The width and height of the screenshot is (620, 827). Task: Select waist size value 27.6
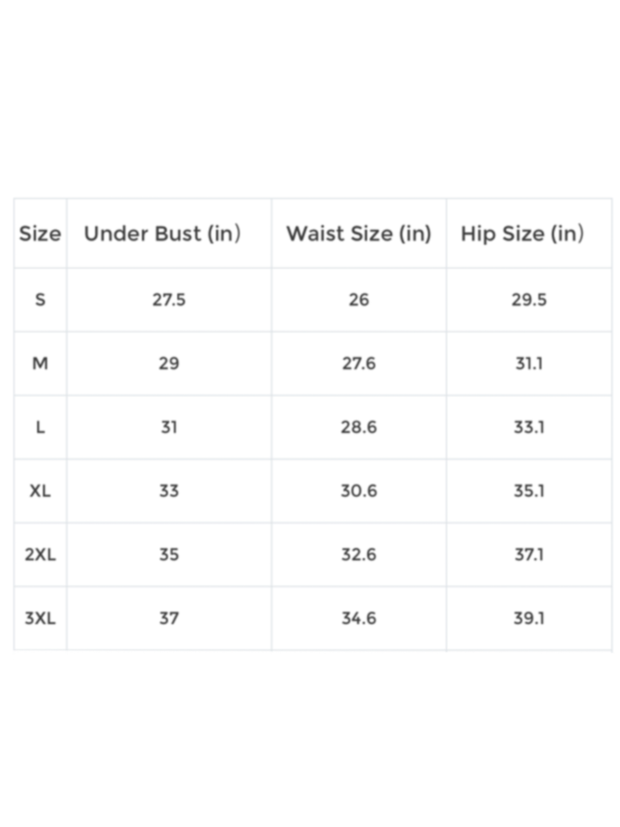[359, 364]
